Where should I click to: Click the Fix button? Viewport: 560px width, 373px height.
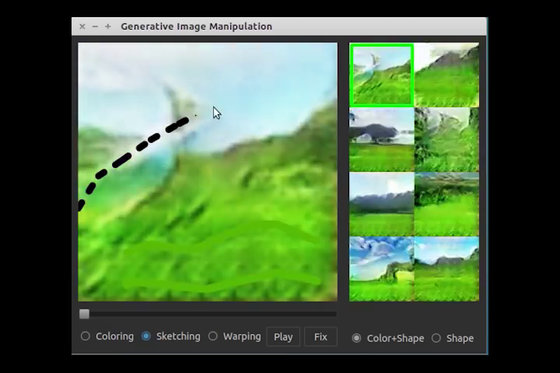click(x=321, y=337)
